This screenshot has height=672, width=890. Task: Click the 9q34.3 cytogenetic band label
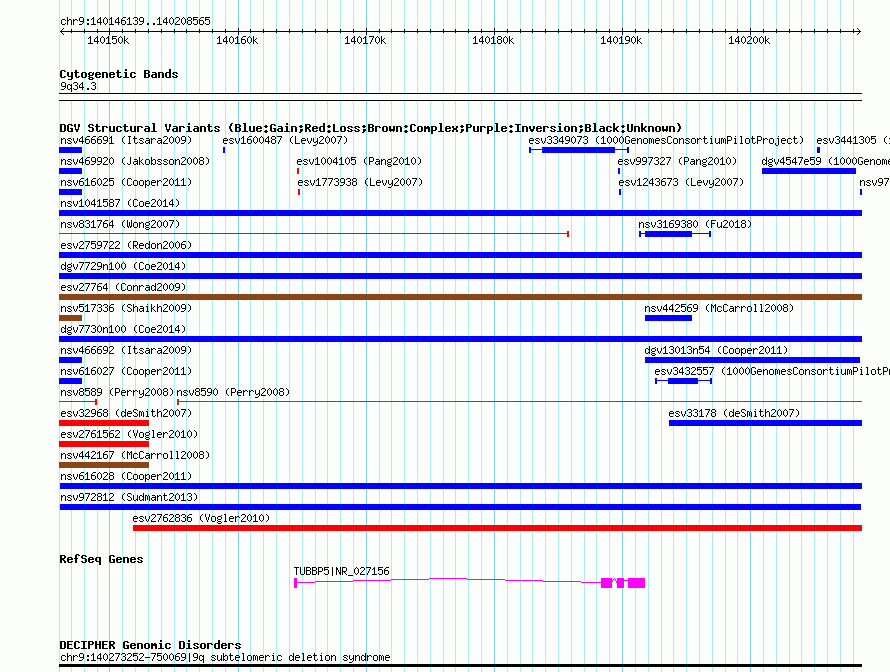click(78, 86)
